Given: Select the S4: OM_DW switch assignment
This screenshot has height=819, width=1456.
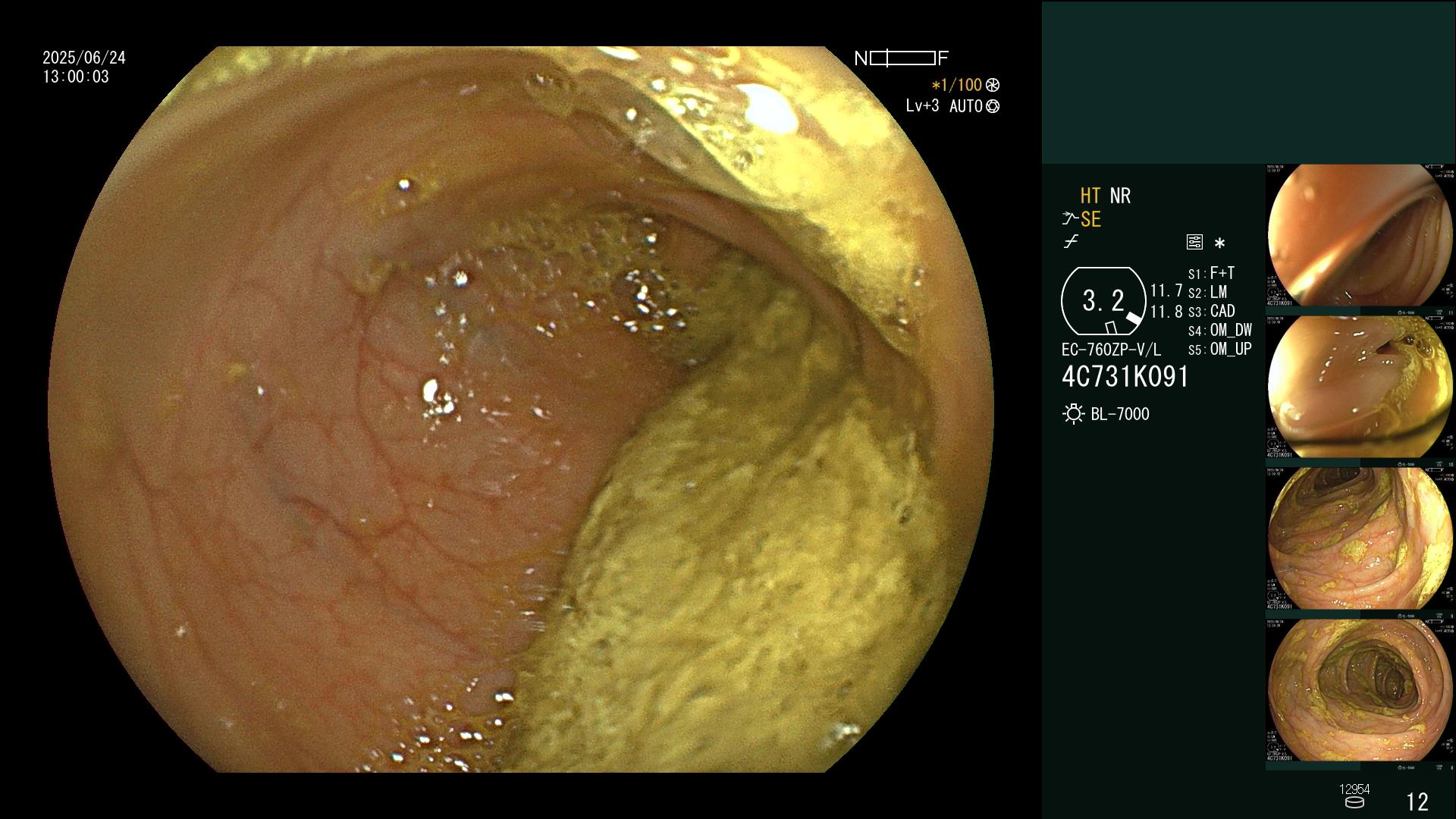Looking at the screenshot, I should [1220, 331].
